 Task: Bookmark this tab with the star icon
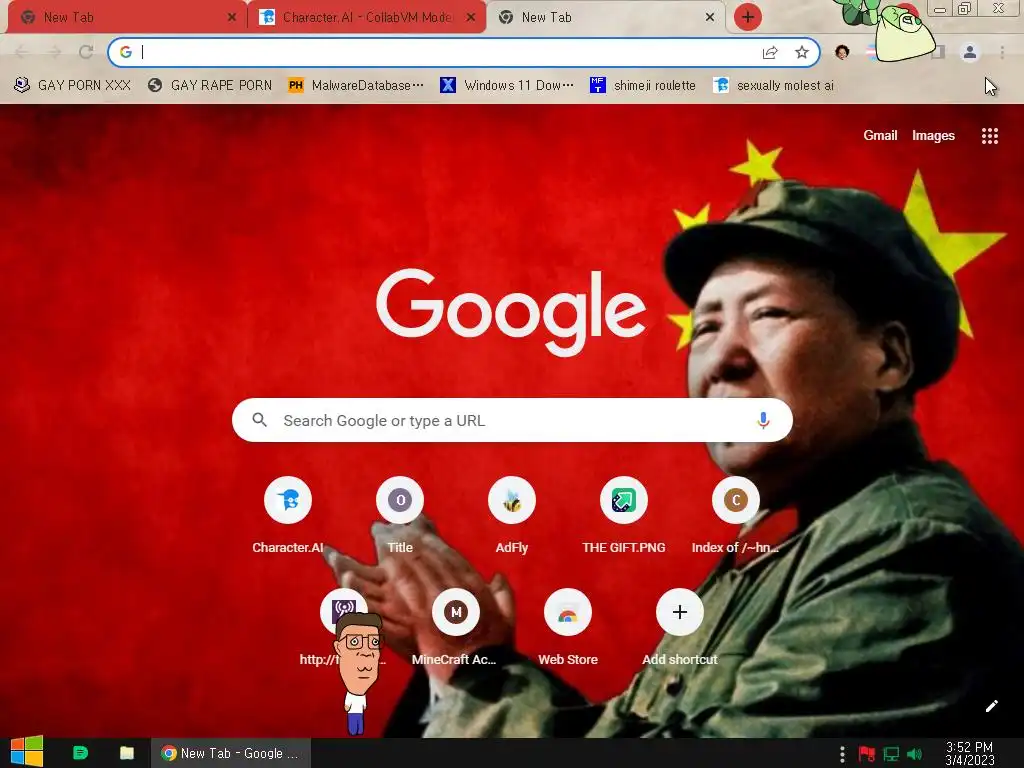(x=802, y=52)
